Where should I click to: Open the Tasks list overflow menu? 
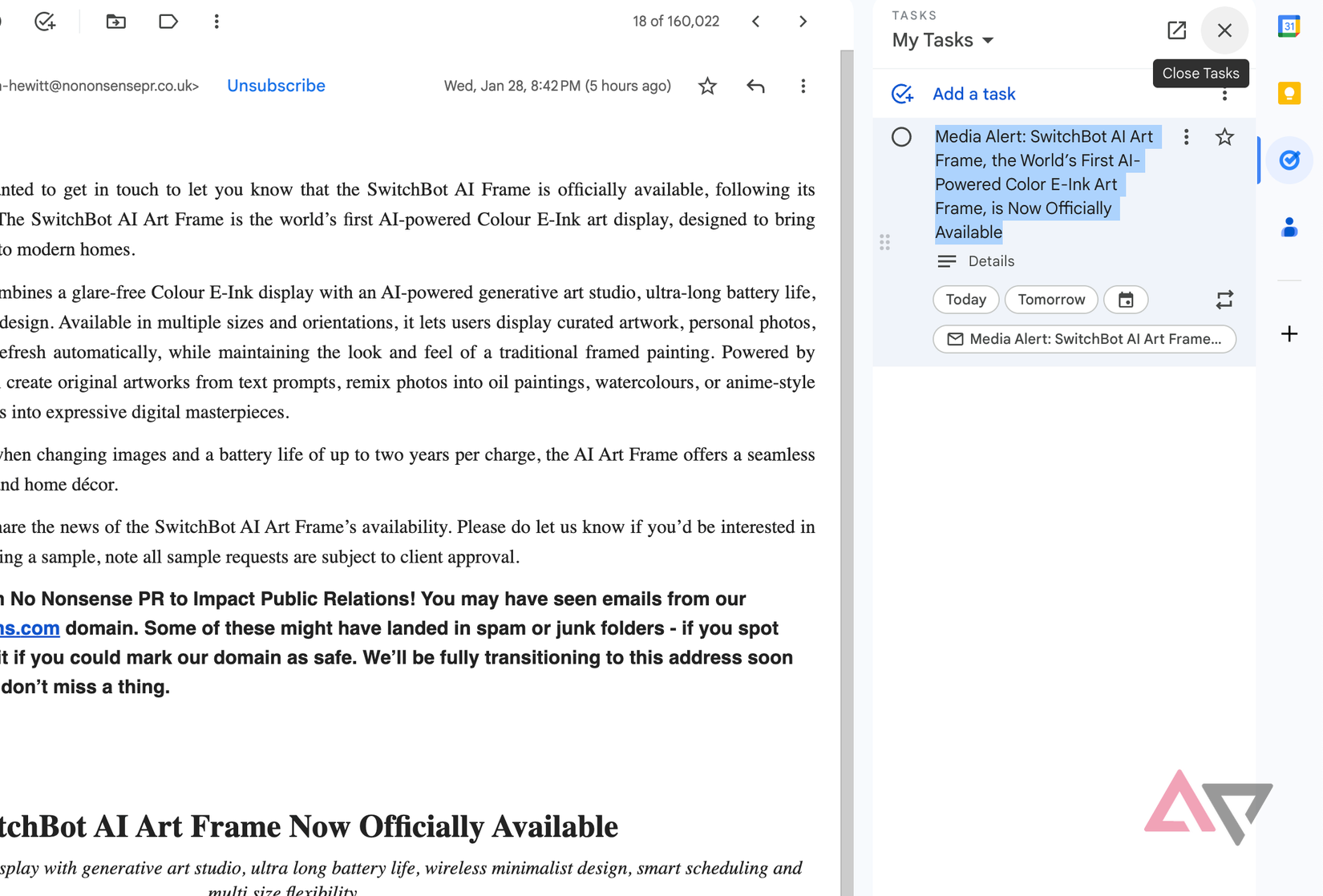1225,94
